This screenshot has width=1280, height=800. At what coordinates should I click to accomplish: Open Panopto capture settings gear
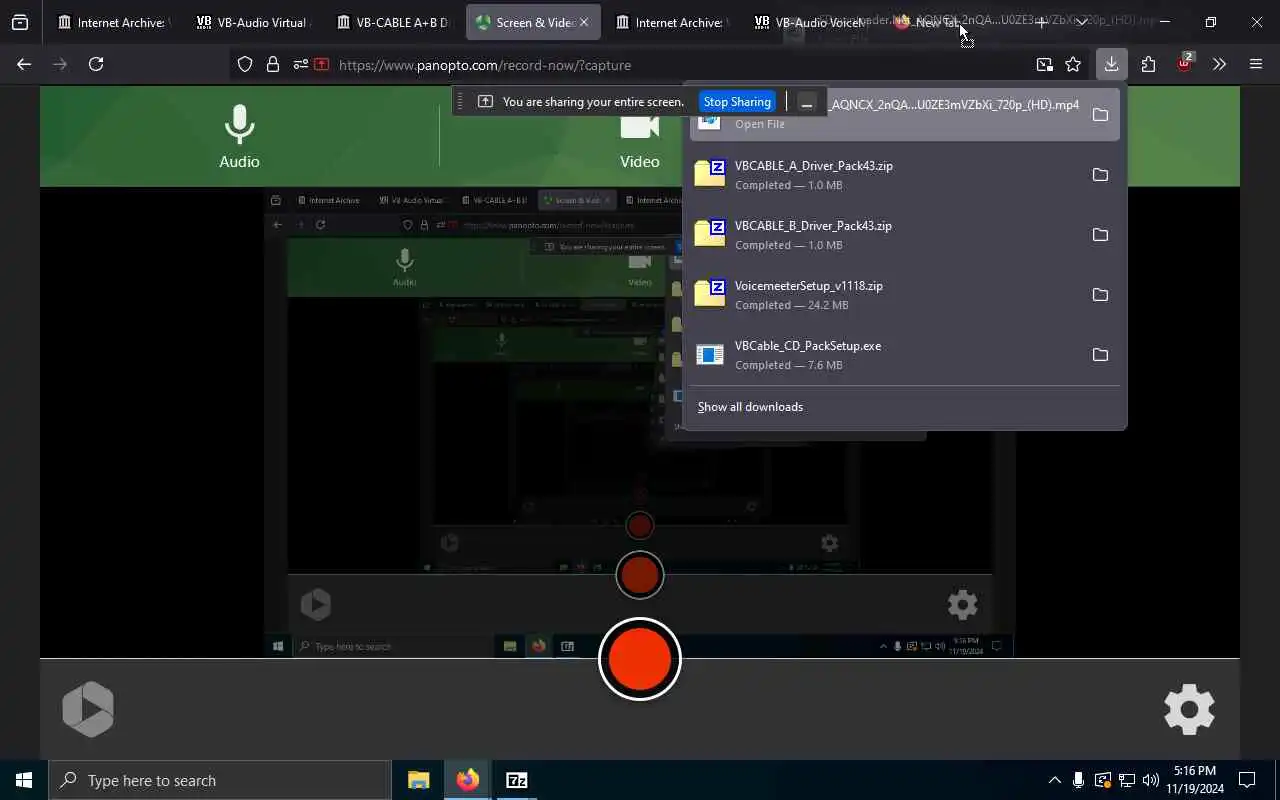(1189, 709)
